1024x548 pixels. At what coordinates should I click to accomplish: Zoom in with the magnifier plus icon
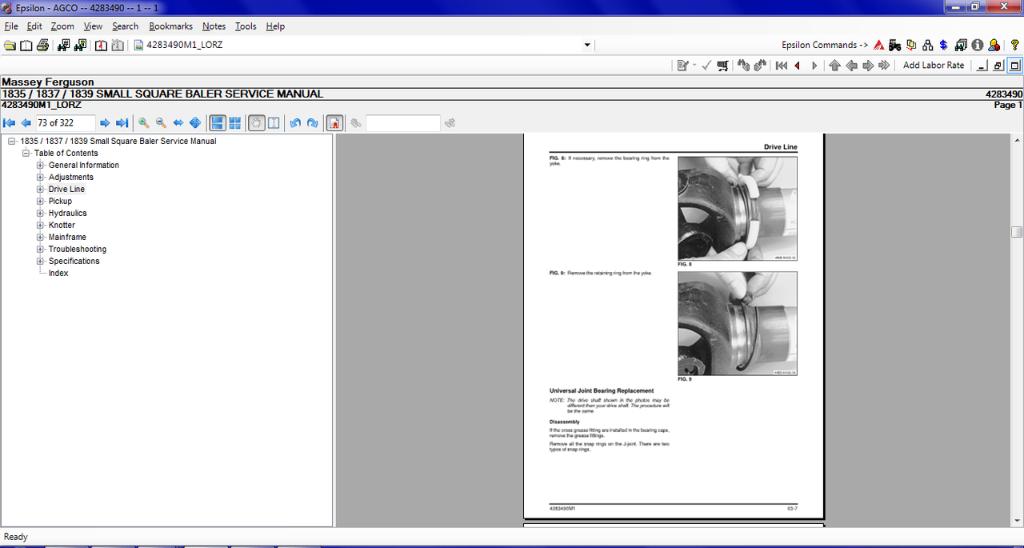[x=144, y=123]
